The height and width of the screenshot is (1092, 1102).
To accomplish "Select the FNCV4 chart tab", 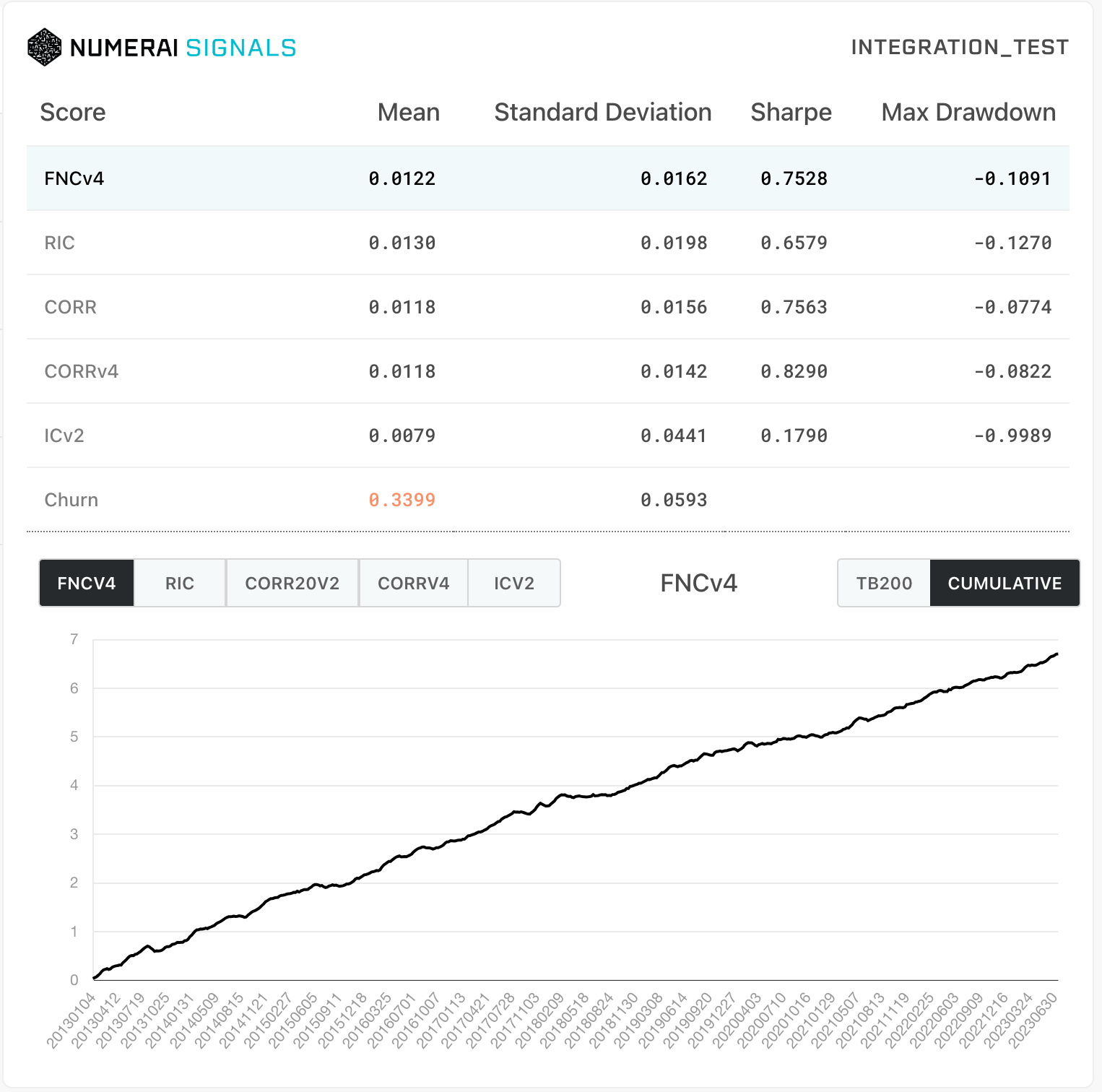I will 87,583.
